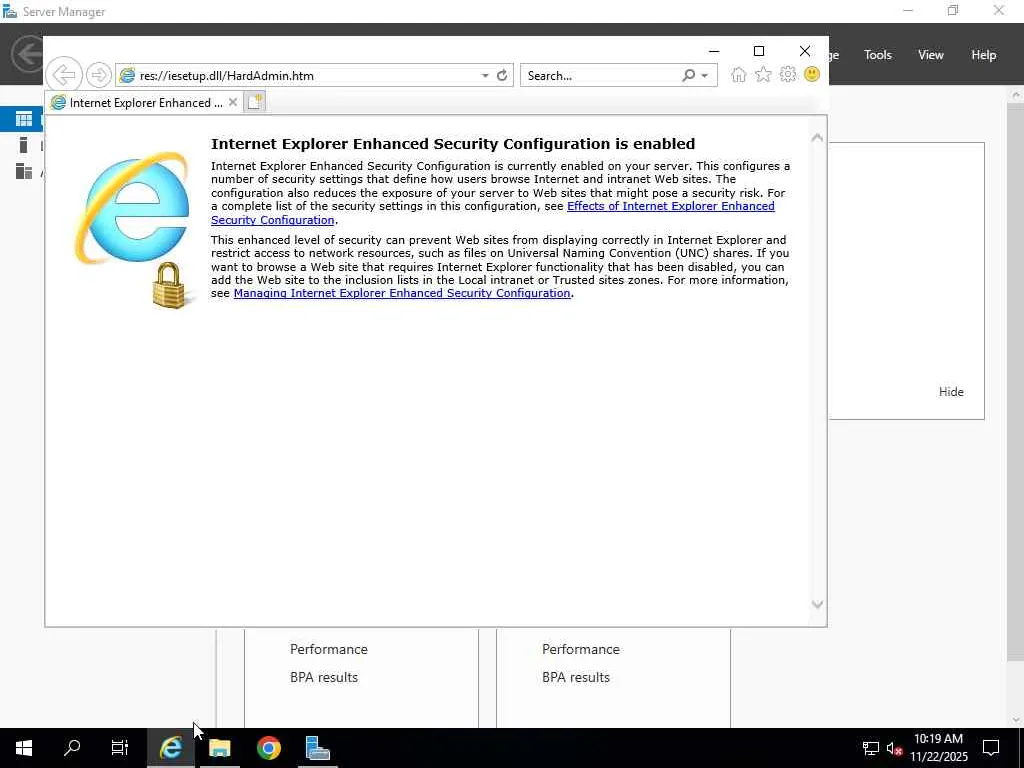This screenshot has width=1024, height=768.
Task: Click the page scrollbar down arrow
Action: click(x=817, y=605)
